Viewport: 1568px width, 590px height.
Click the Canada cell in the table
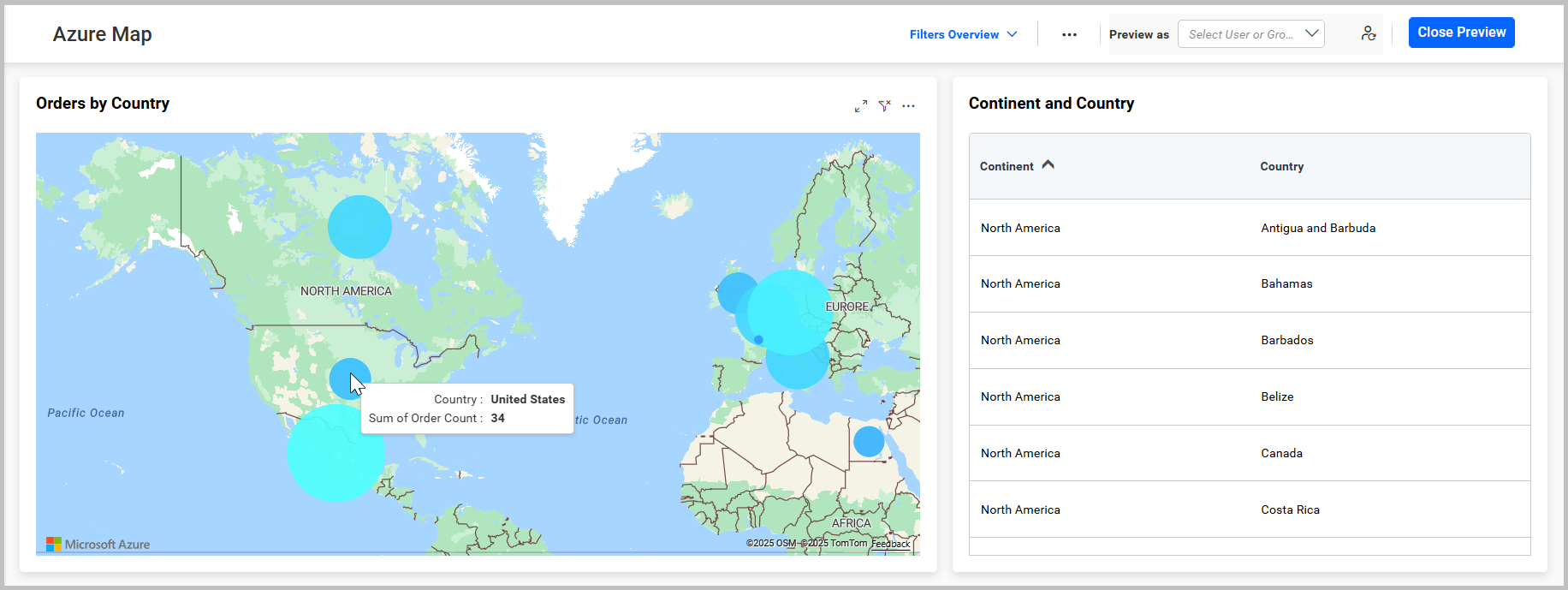(1281, 453)
